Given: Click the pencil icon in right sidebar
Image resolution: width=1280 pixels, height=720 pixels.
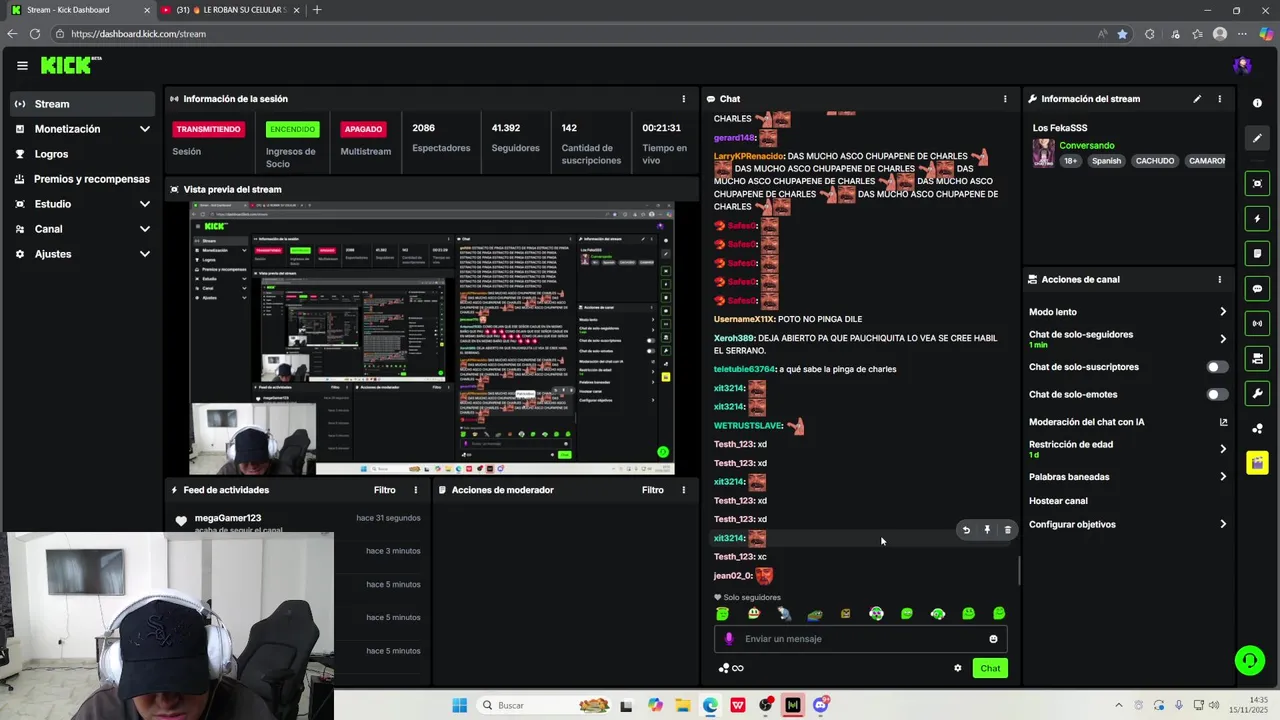Looking at the screenshot, I should 1257,138.
